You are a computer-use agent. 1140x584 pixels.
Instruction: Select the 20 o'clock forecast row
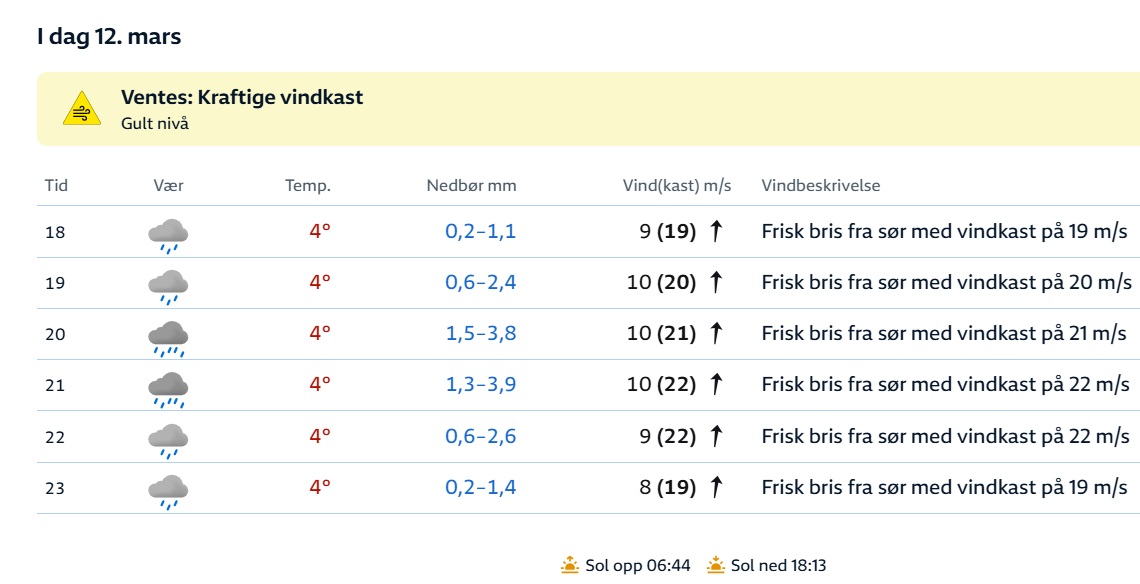(x=55, y=334)
